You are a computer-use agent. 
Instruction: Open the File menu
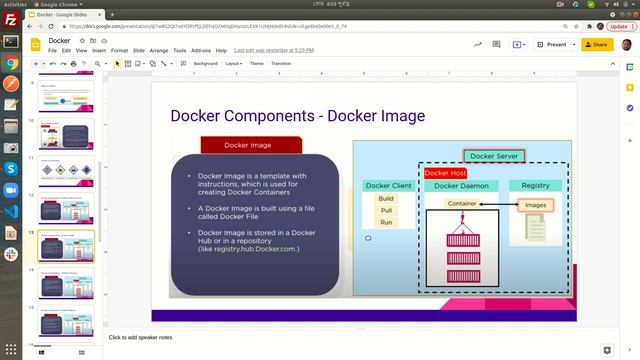click(52, 51)
